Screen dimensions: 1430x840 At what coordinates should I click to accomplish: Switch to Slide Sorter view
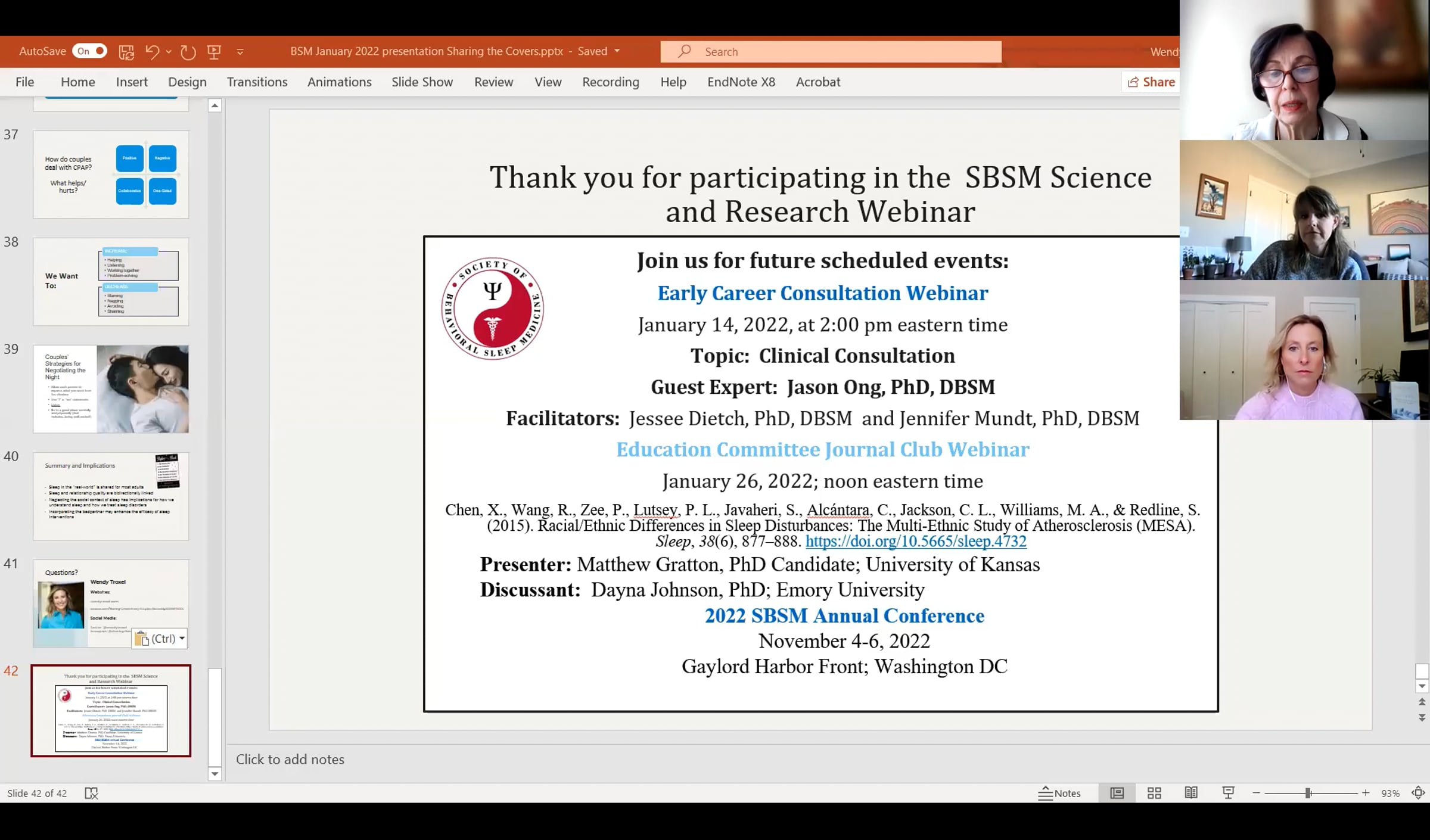(1154, 793)
